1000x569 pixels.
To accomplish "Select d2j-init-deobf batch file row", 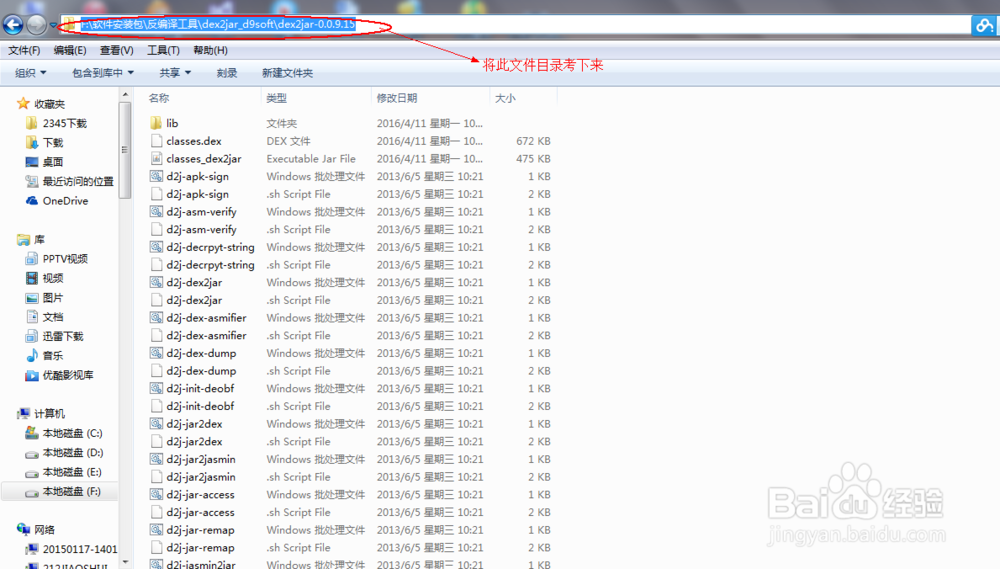I will pyautogui.click(x=349, y=388).
